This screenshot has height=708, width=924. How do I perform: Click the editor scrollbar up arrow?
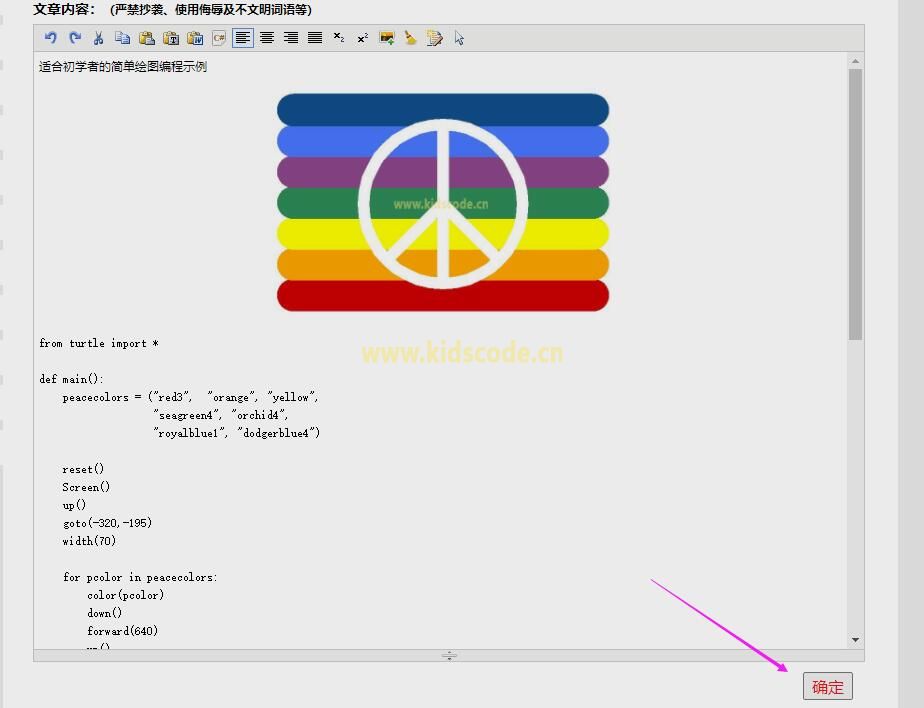pos(855,61)
